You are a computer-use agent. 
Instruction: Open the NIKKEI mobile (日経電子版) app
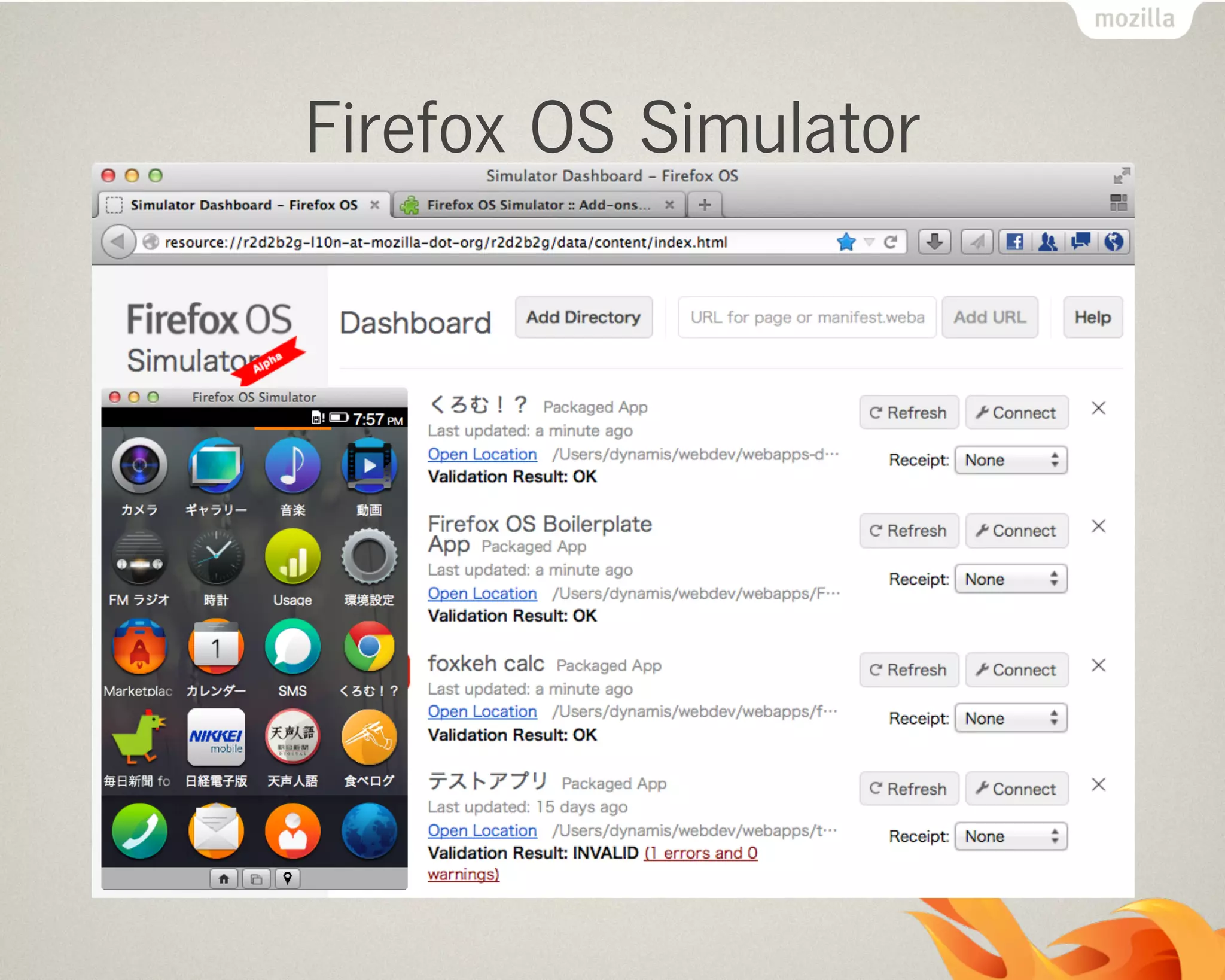216,738
